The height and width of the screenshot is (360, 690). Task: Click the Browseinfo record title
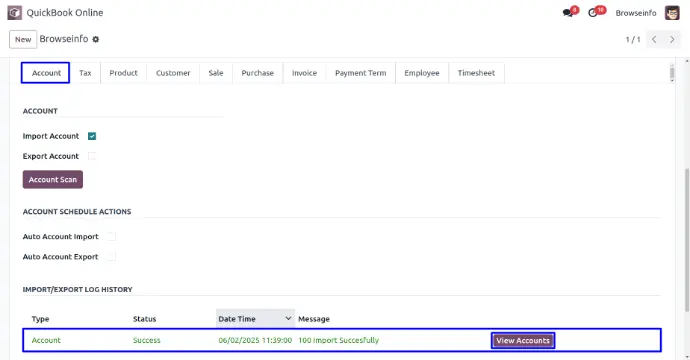pyautogui.click(x=64, y=39)
